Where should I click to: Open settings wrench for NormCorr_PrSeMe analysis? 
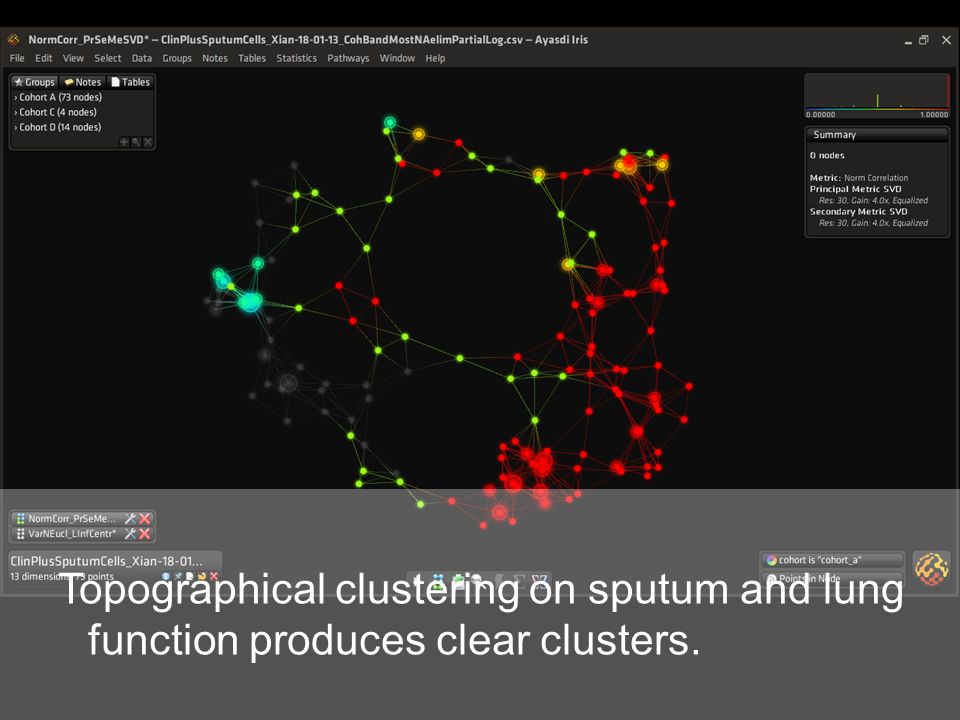click(x=130, y=519)
